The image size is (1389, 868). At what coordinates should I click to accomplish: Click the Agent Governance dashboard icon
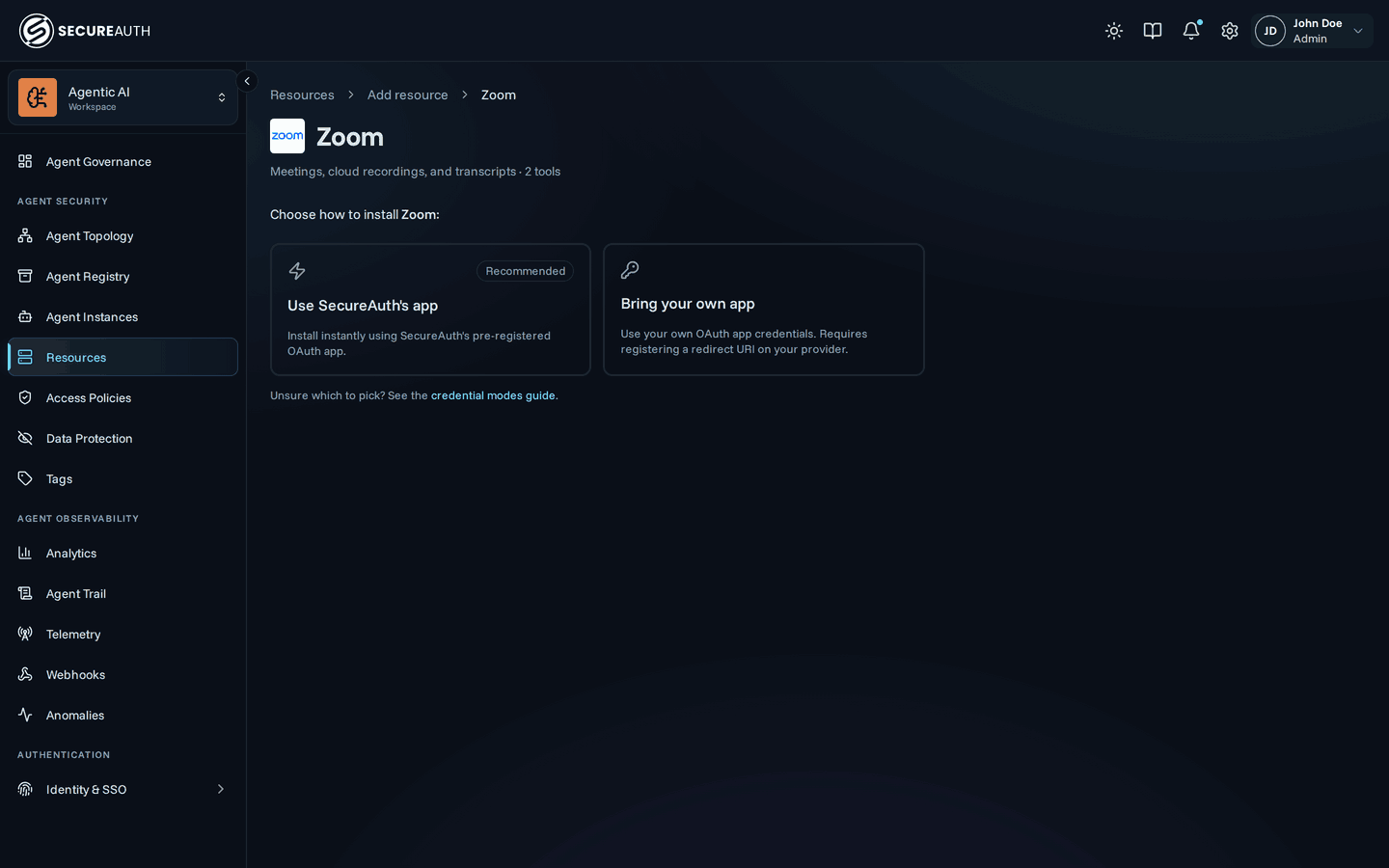(25, 161)
